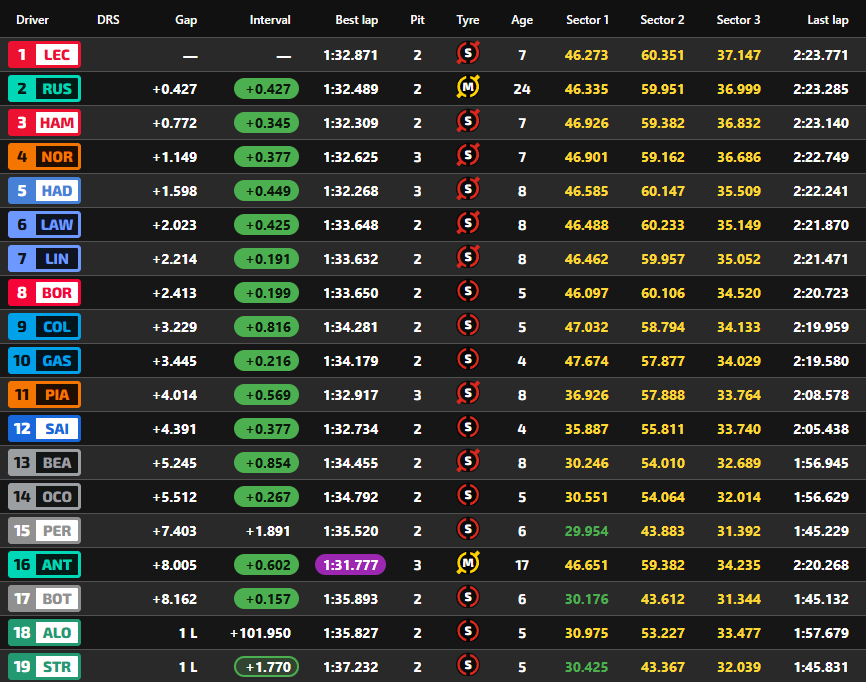The height and width of the screenshot is (682, 866).
Task: Click the 2:08.578 last lap time
Action: 821,395
